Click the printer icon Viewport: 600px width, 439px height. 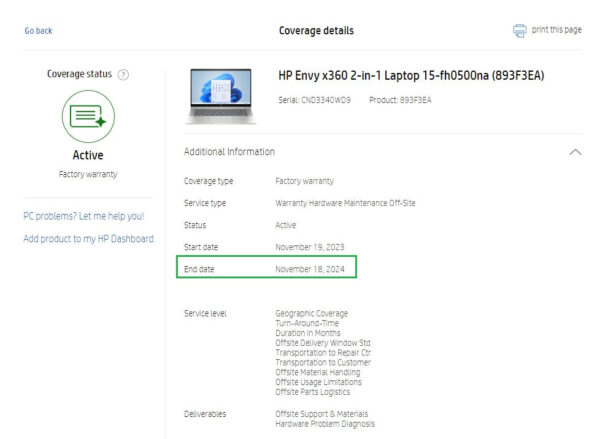click(x=519, y=31)
